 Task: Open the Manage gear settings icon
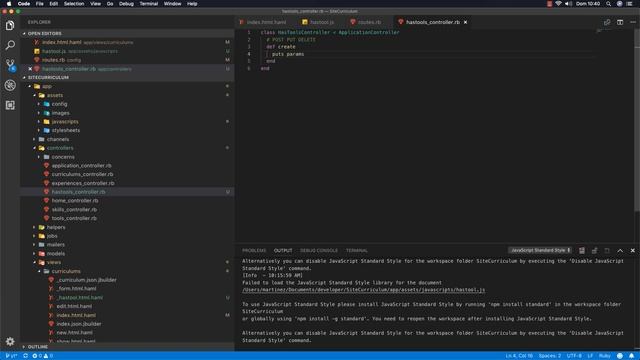pyautogui.click(x=10, y=341)
